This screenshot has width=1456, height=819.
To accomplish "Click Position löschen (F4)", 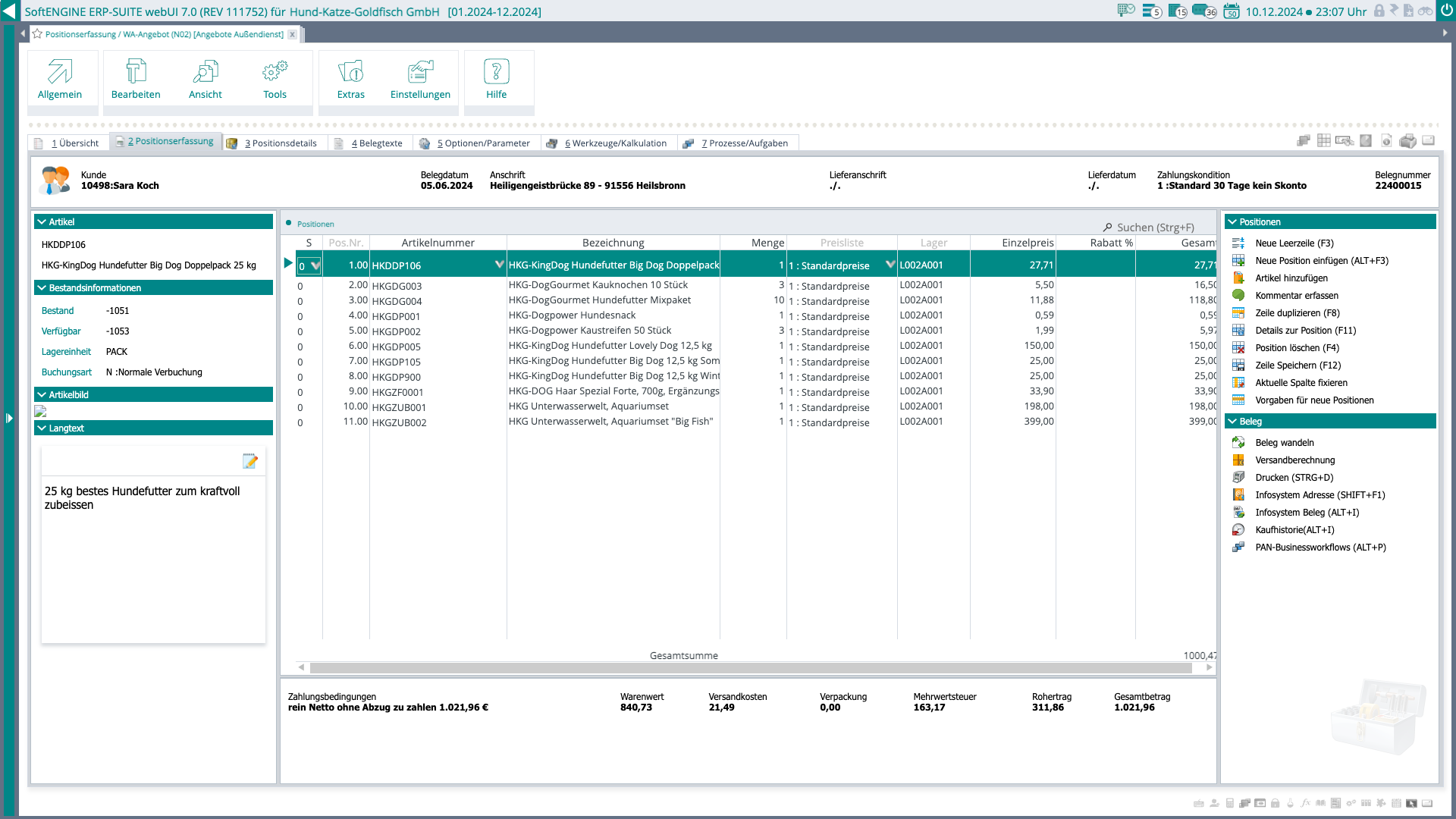I will tap(1297, 348).
